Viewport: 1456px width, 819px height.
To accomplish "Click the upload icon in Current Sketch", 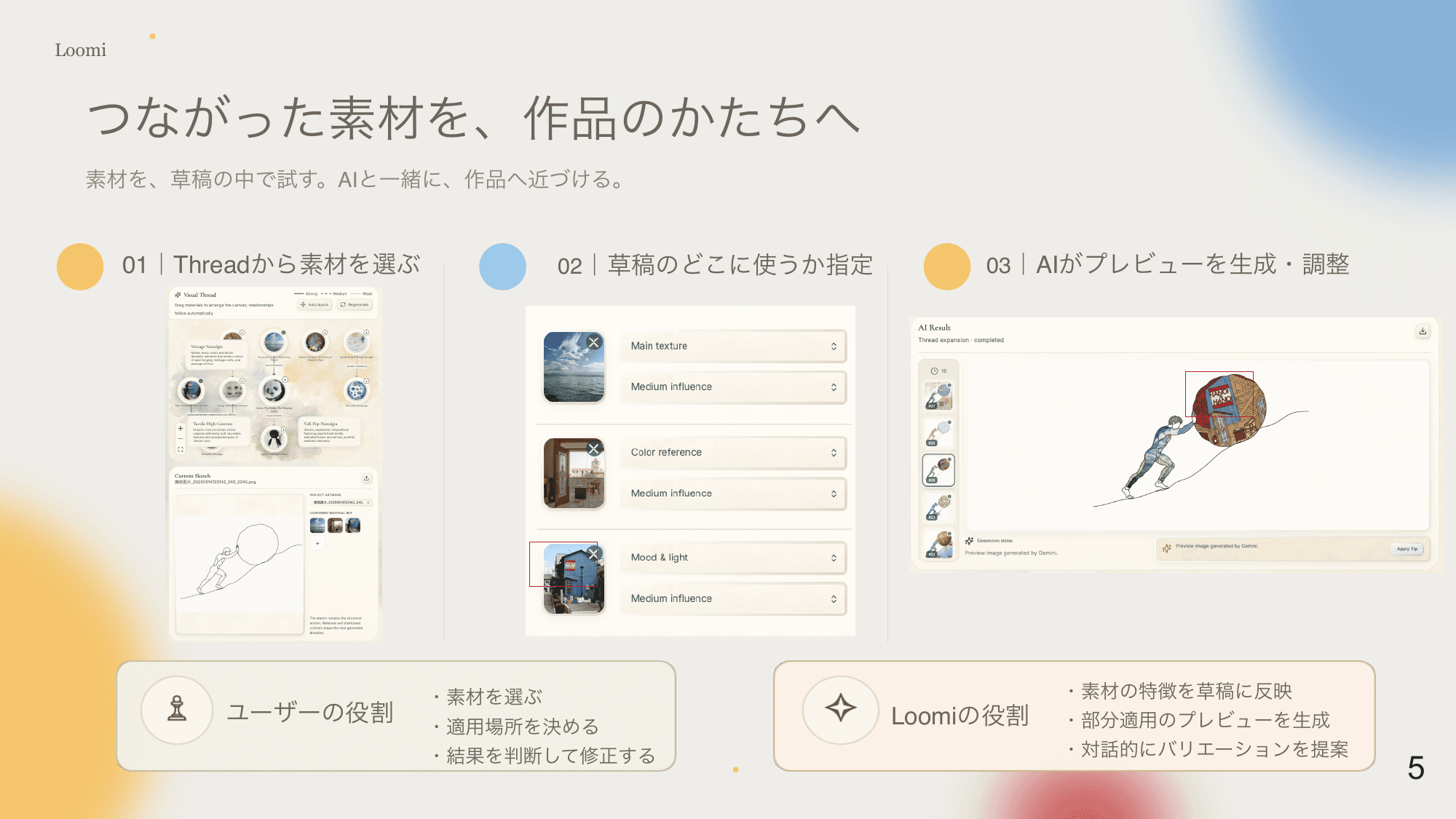I will click(366, 478).
